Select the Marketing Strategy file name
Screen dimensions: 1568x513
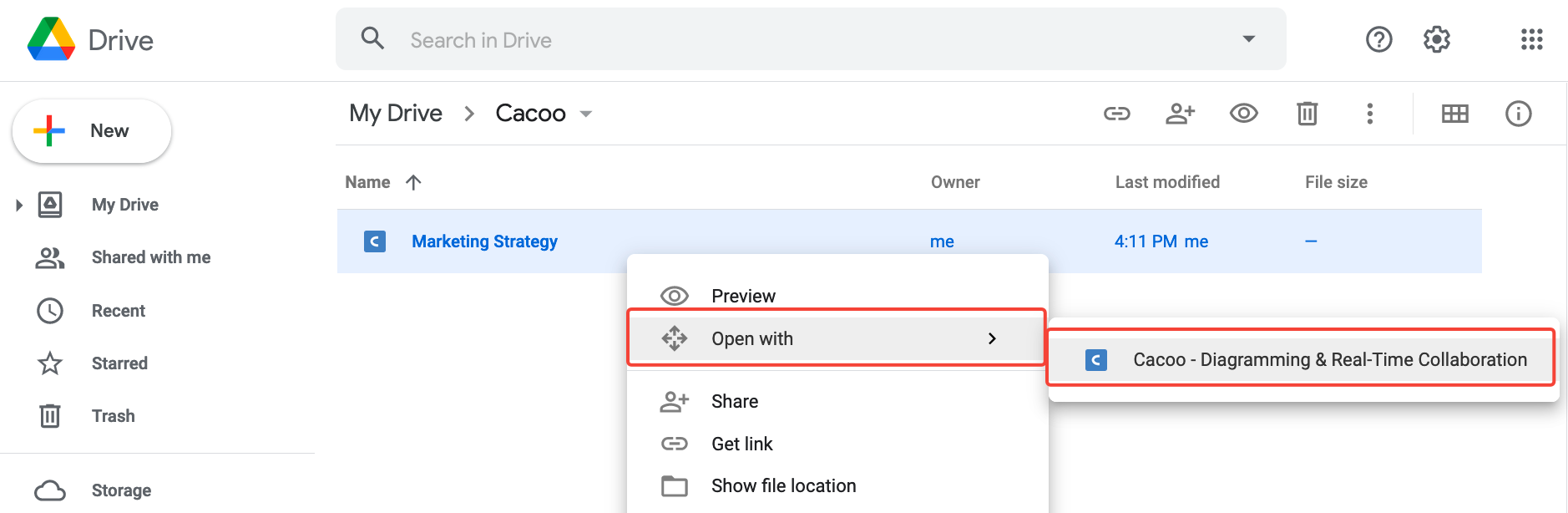pyautogui.click(x=485, y=241)
